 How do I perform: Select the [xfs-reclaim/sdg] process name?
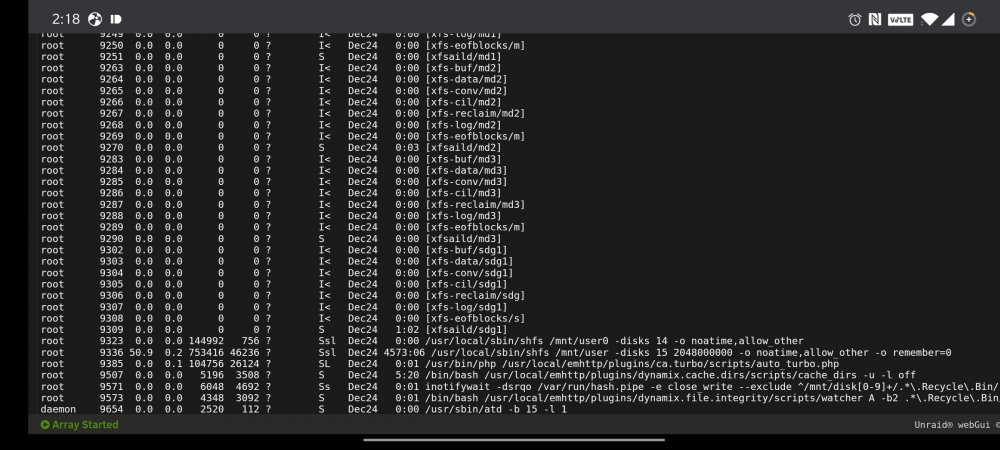pyautogui.click(x=475, y=296)
